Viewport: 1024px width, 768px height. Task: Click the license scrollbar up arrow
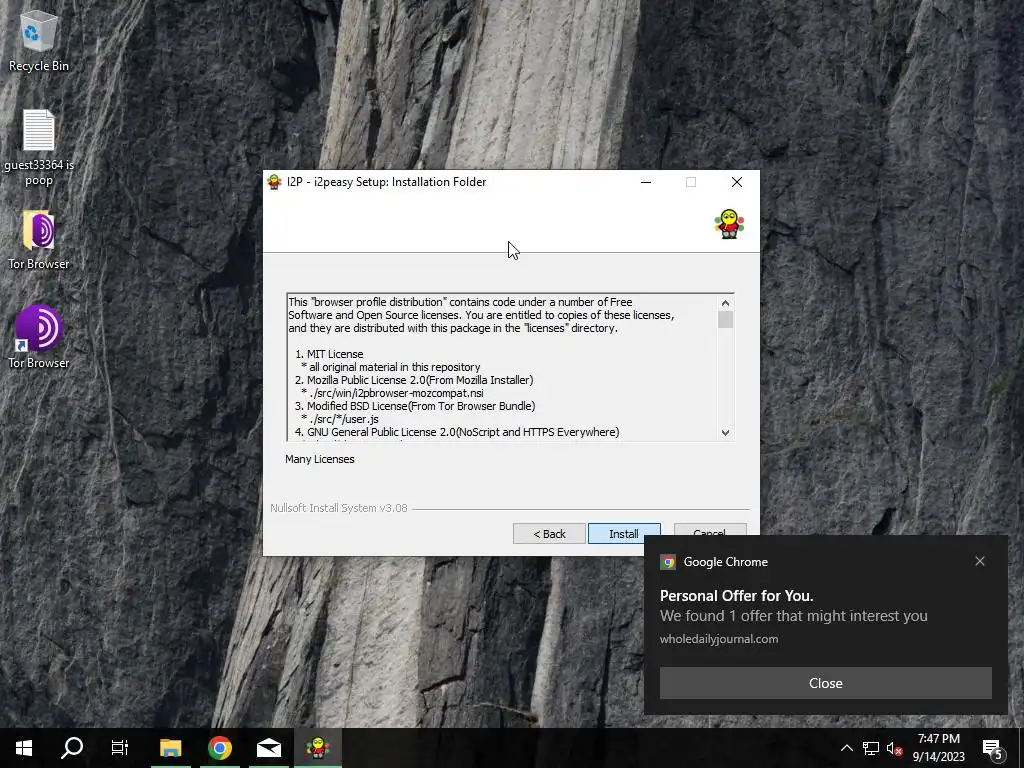point(725,303)
